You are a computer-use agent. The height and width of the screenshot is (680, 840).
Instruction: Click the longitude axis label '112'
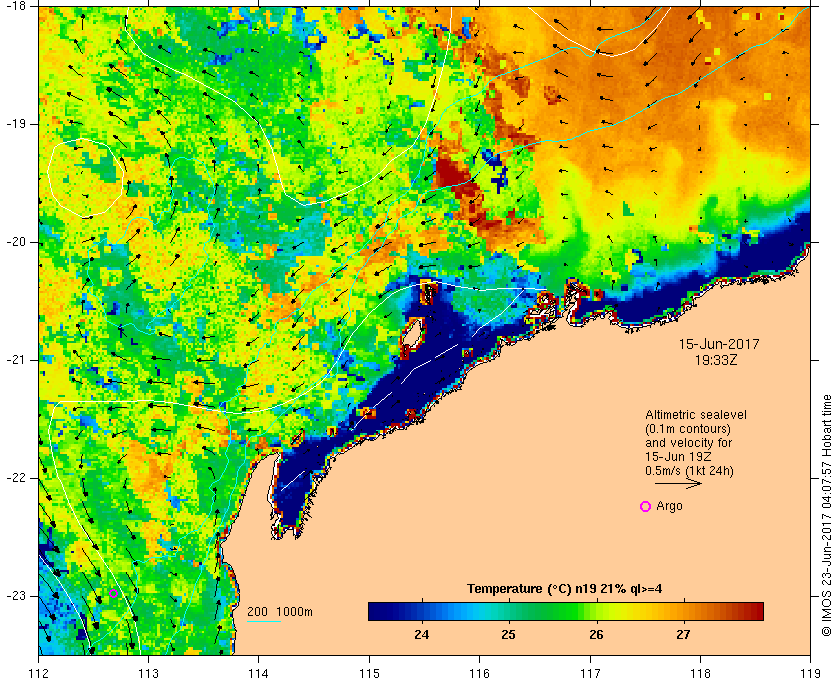(39, 674)
